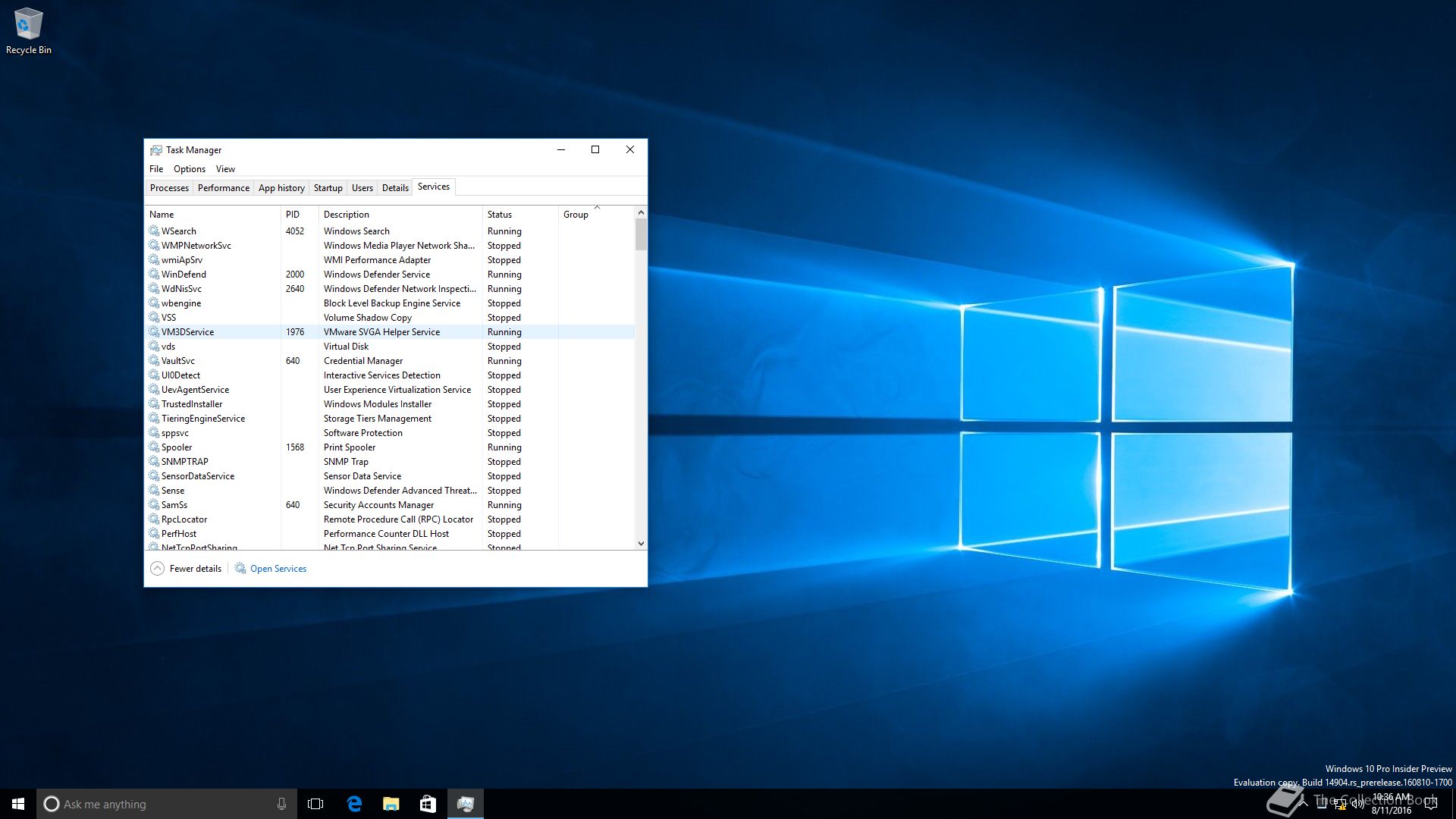Click the gear icon beside TrustedInstaller
Screen dimensions: 1456x819
(154, 404)
